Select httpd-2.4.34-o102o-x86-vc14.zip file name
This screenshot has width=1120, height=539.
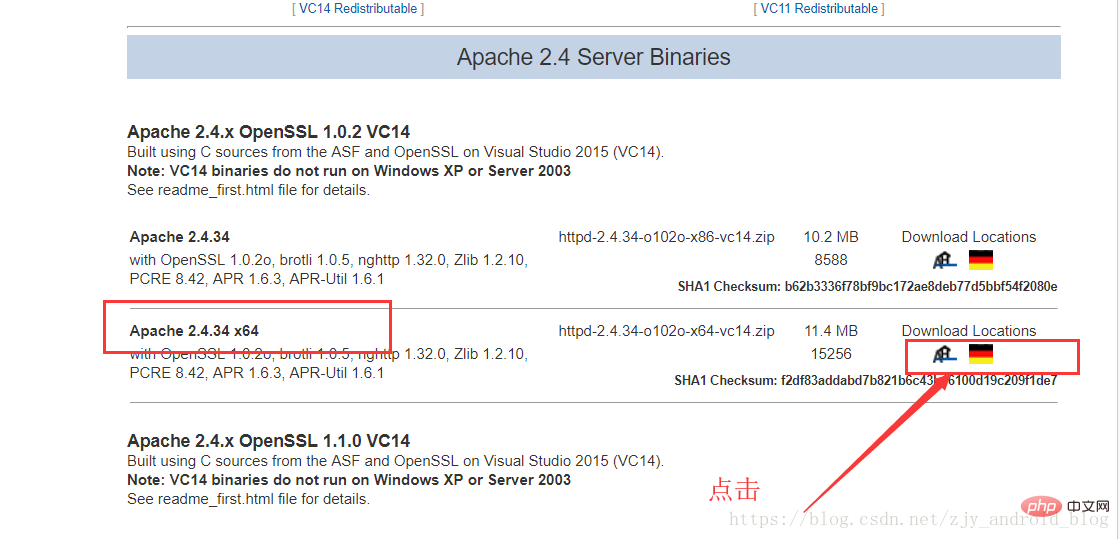666,237
